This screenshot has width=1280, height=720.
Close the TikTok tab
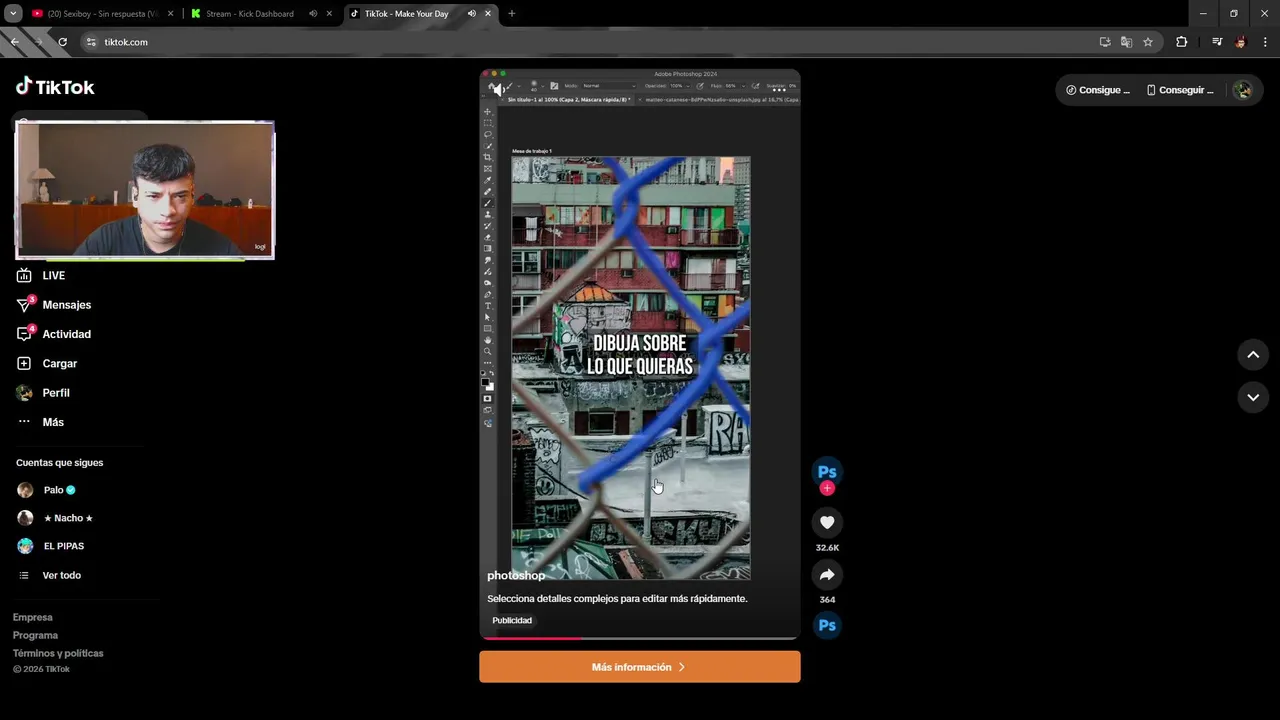[x=488, y=14]
